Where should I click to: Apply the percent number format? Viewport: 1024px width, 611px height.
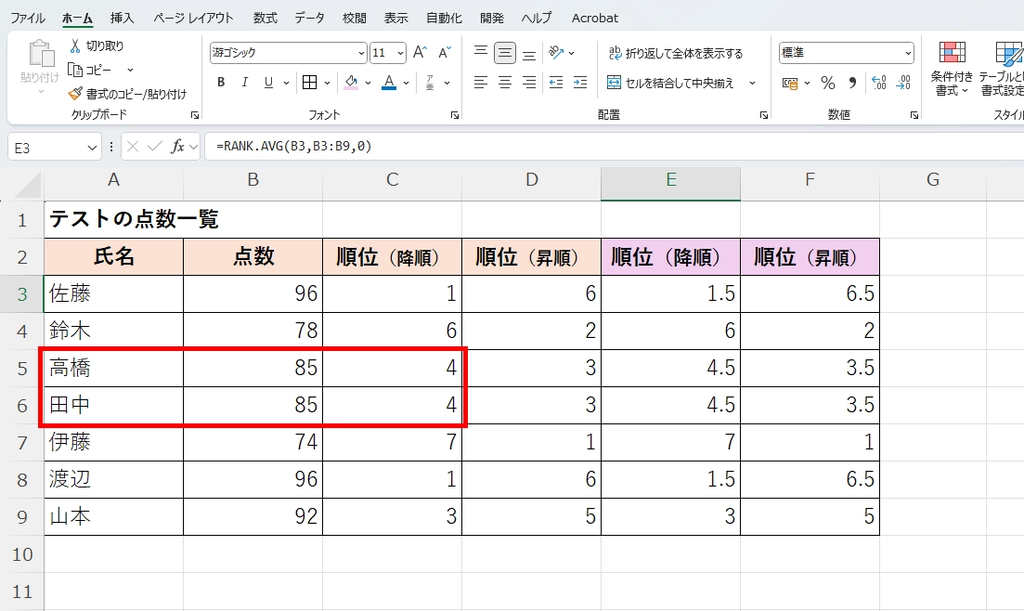click(x=828, y=83)
